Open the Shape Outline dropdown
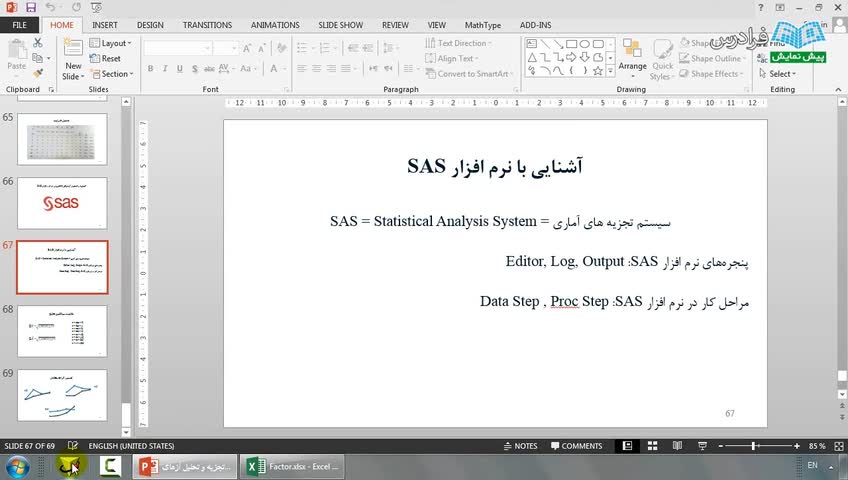848x480 pixels. (x=712, y=58)
